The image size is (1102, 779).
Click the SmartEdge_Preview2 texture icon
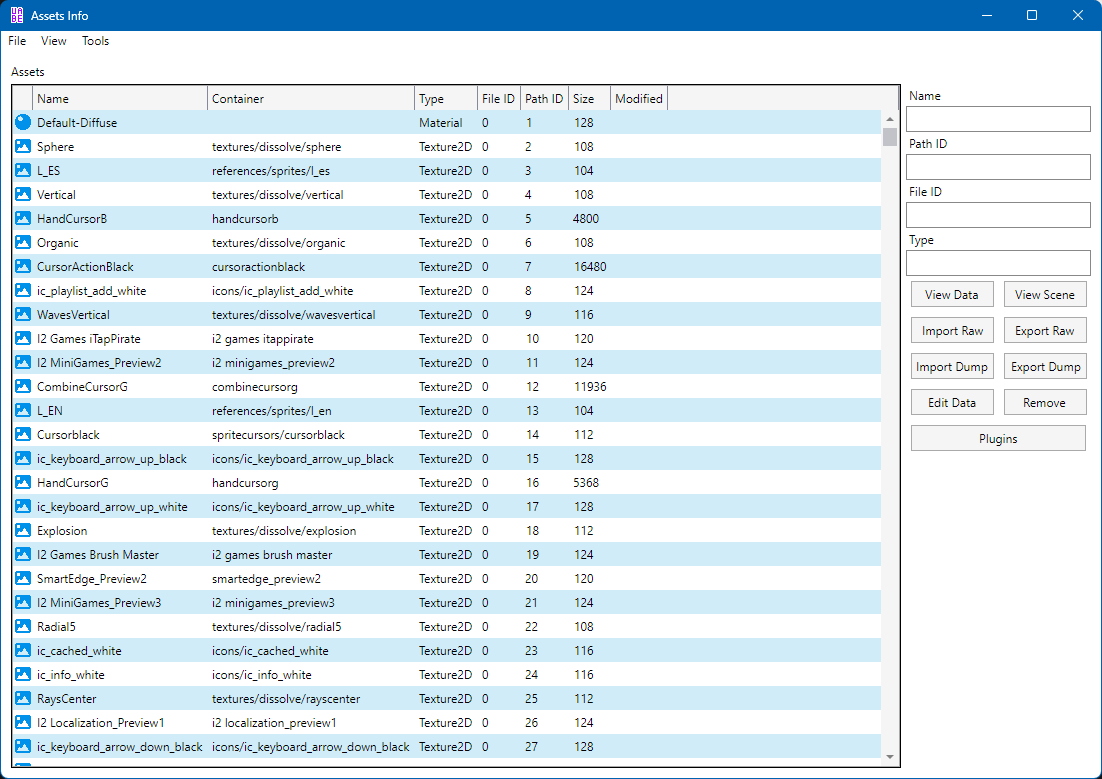coord(23,578)
